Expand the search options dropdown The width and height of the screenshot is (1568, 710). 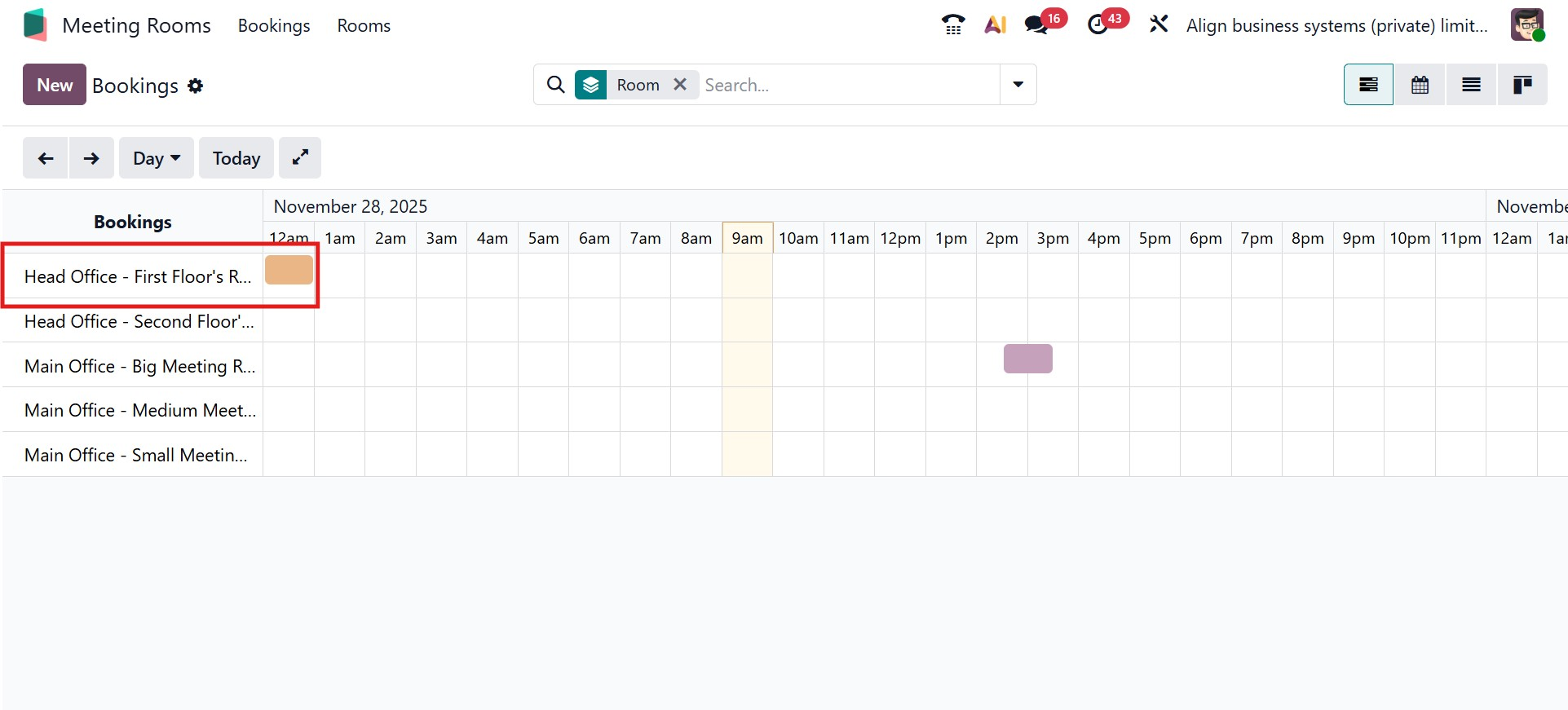coord(1018,84)
